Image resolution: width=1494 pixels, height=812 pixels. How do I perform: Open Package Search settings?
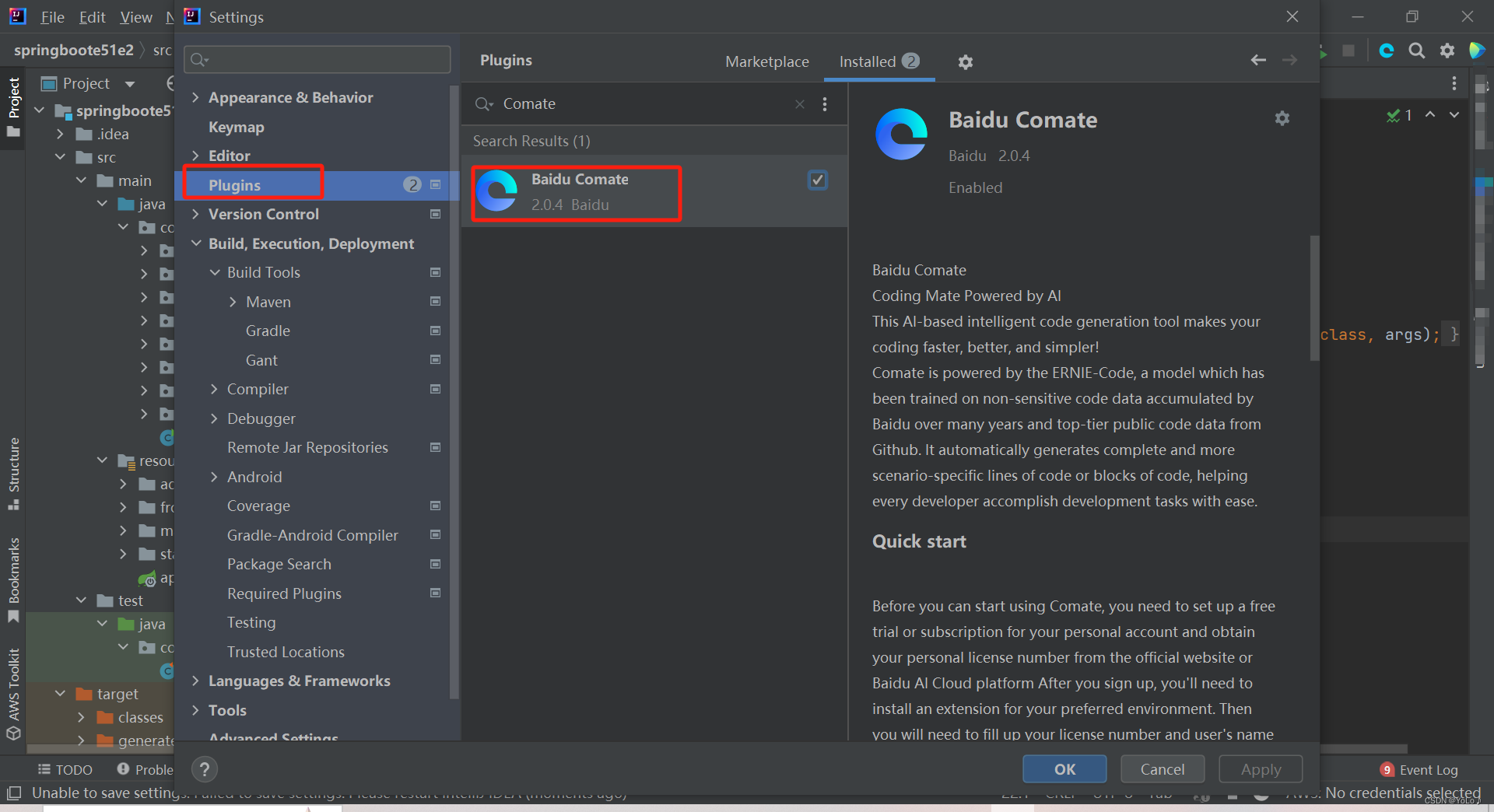tap(279, 564)
